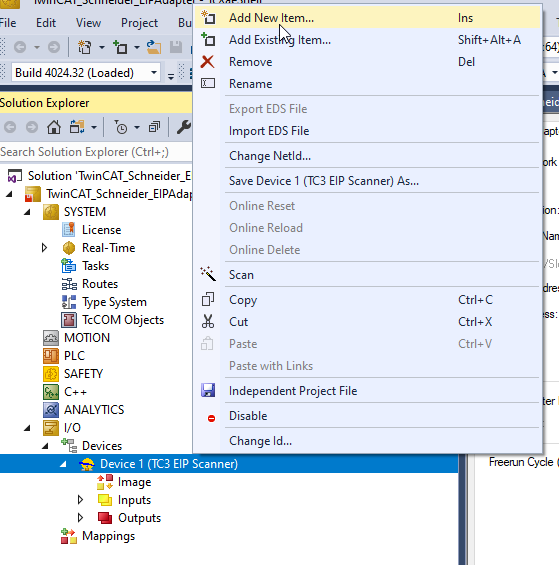Click the Copy pages icon

point(208,299)
